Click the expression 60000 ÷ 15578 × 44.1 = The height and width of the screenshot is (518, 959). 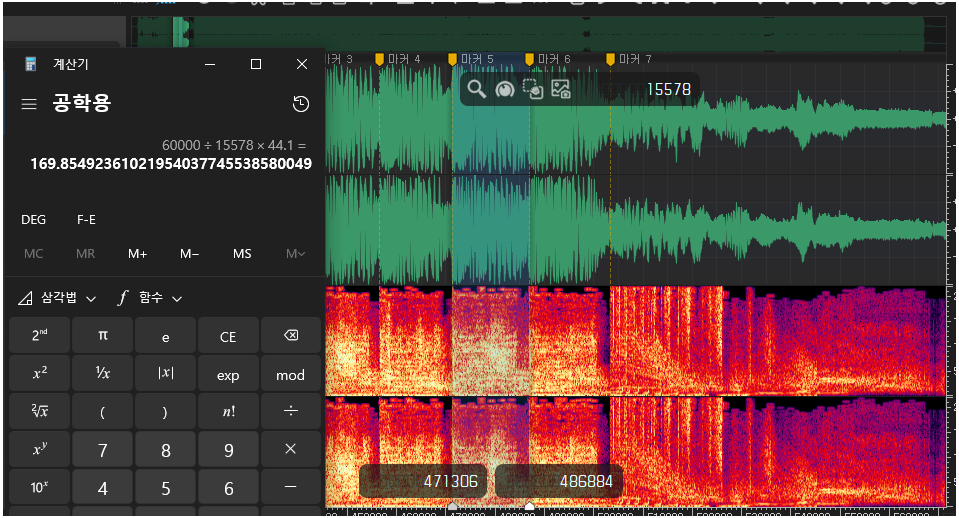pos(234,145)
